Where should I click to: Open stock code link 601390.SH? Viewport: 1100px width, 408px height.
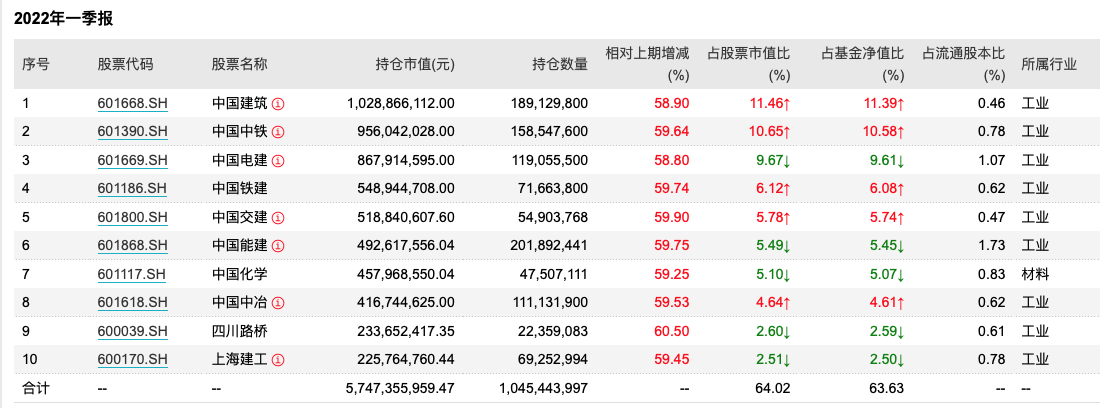click(132, 131)
